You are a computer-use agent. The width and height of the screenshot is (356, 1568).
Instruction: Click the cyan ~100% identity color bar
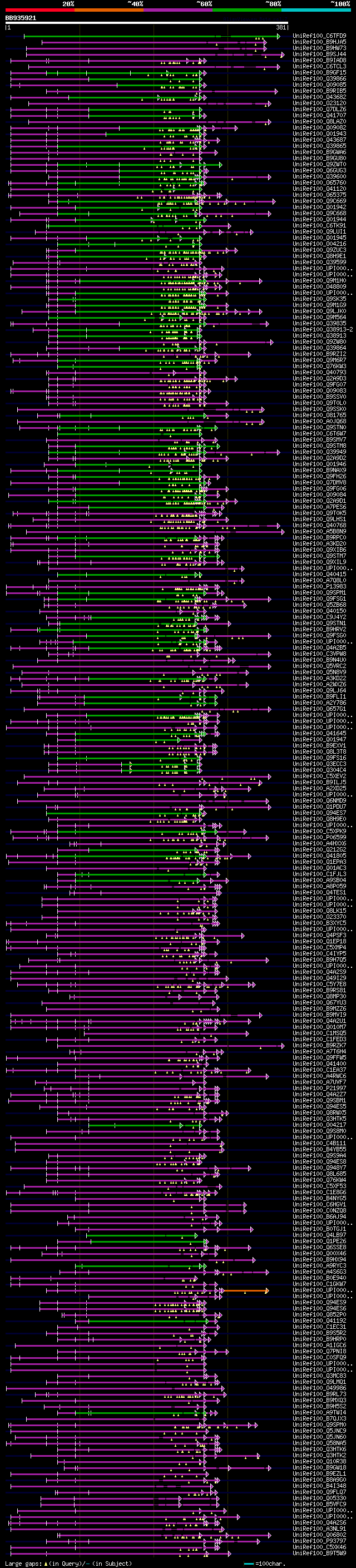click(317, 11)
